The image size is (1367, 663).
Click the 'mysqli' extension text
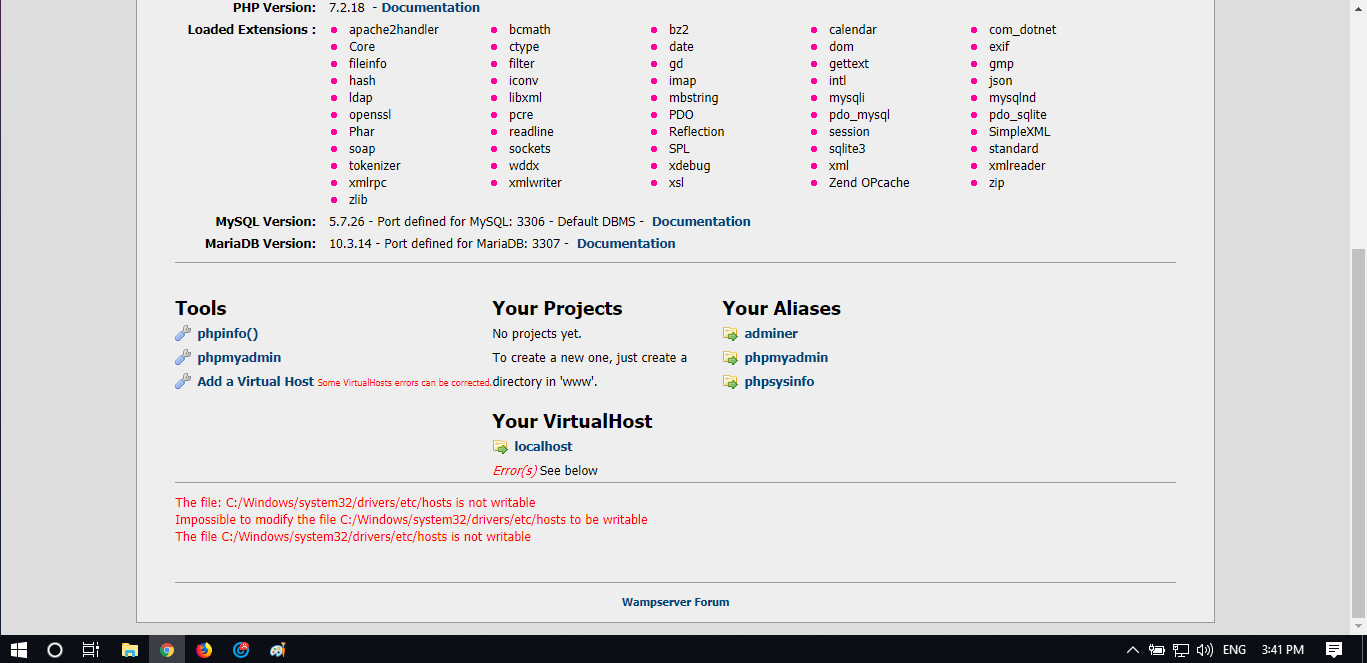847,98
